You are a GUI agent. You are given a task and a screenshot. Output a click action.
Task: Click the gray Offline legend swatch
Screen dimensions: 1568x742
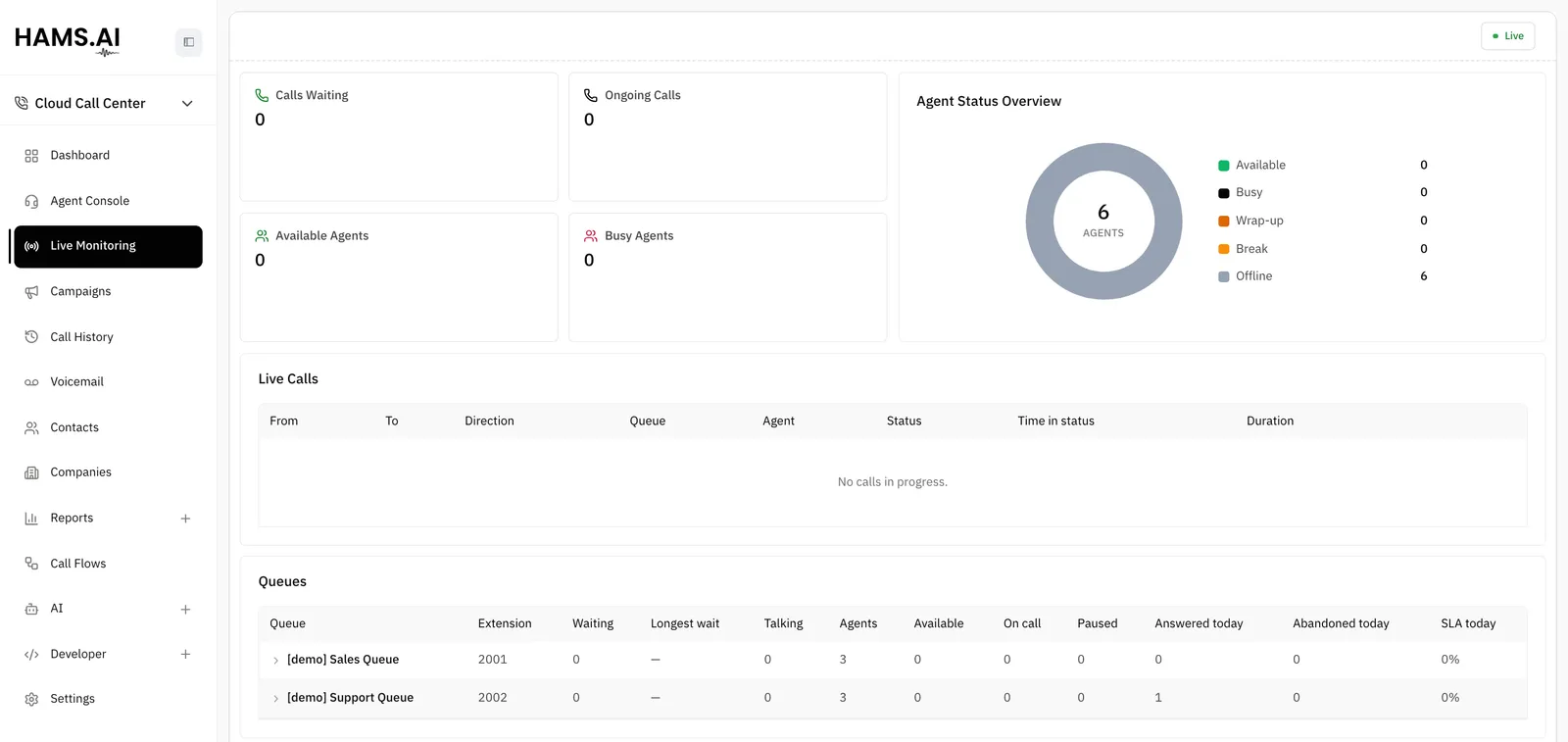(1224, 276)
